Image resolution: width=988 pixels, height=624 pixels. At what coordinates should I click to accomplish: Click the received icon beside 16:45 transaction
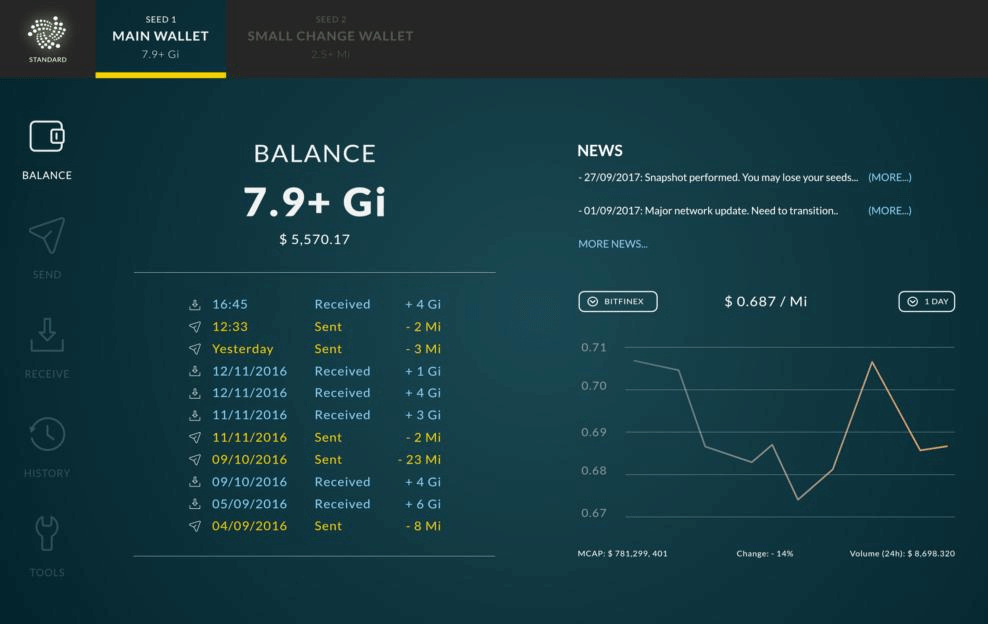195,305
